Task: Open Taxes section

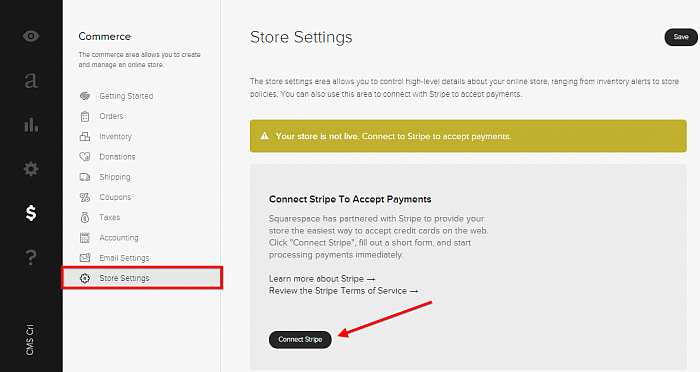Action: click(x=110, y=217)
